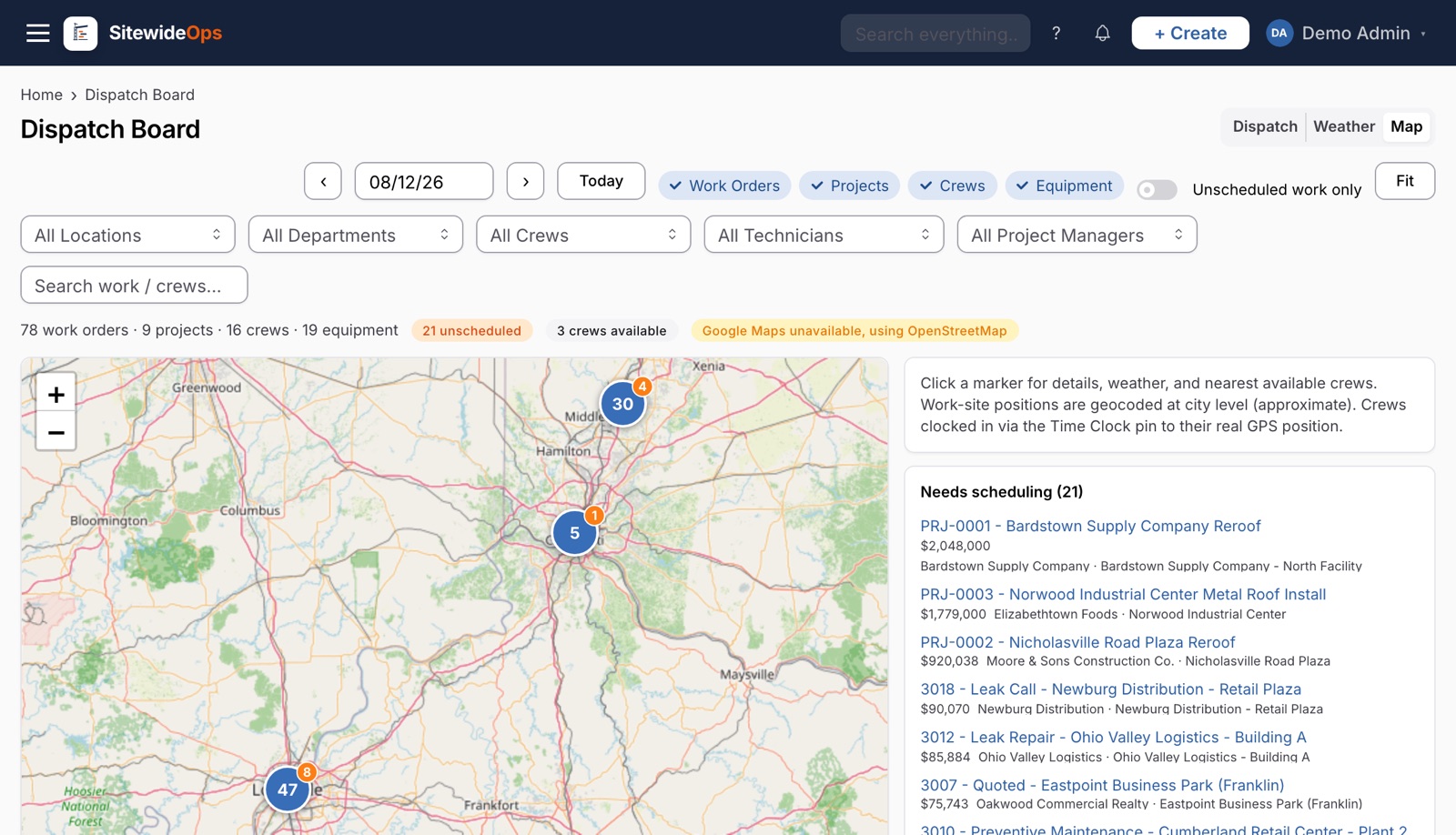This screenshot has width=1456, height=835.
Task: Click the Google Maps unavailable notice
Action: pos(854,330)
